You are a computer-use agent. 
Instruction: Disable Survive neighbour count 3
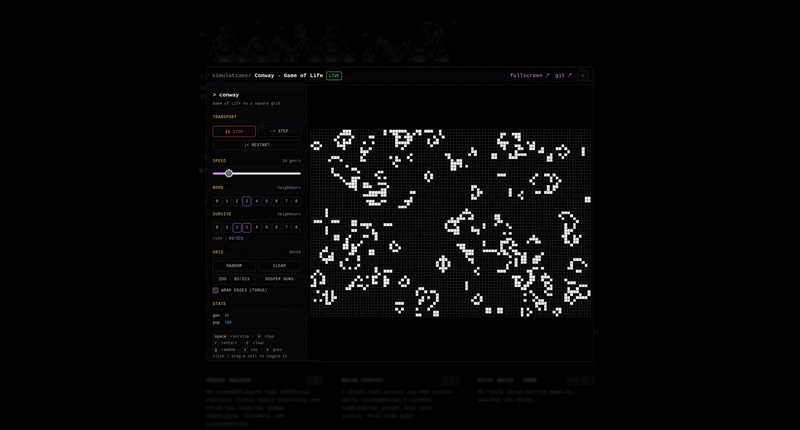tap(246, 227)
